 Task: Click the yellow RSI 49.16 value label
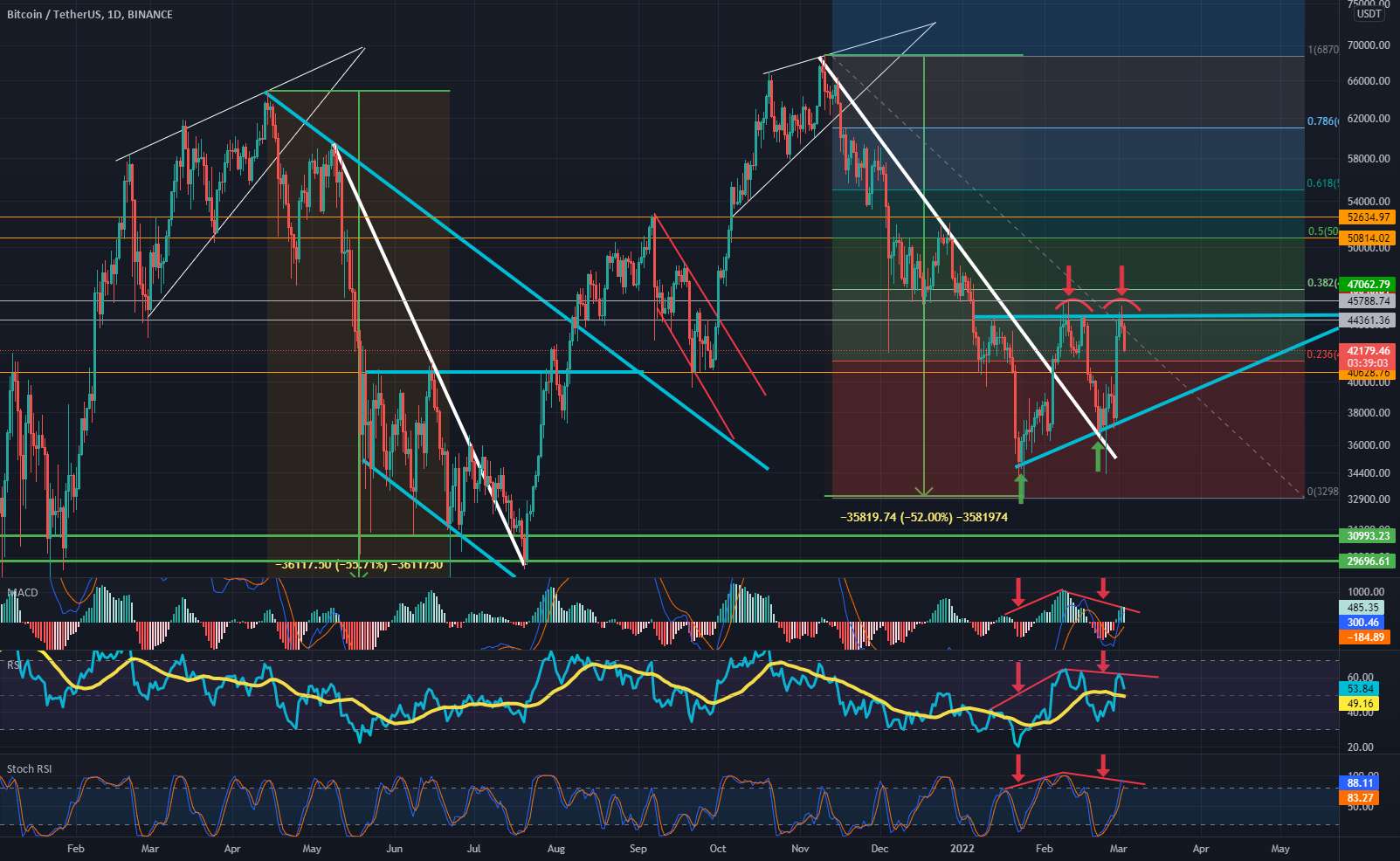click(1360, 704)
